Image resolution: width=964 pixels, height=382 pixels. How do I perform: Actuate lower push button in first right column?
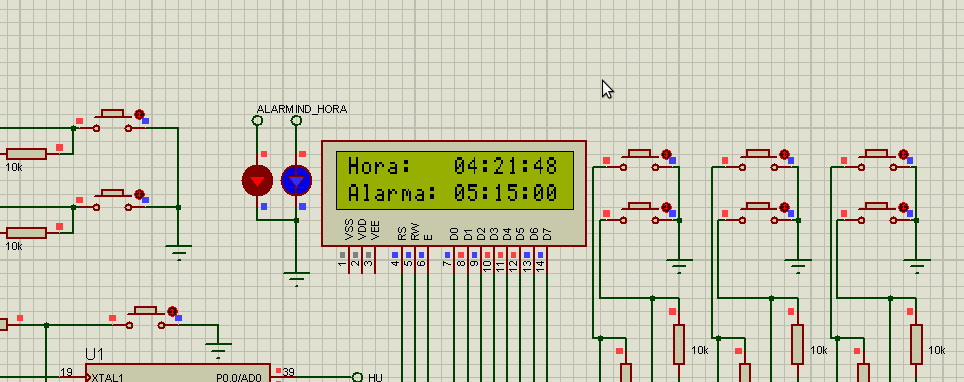click(639, 212)
